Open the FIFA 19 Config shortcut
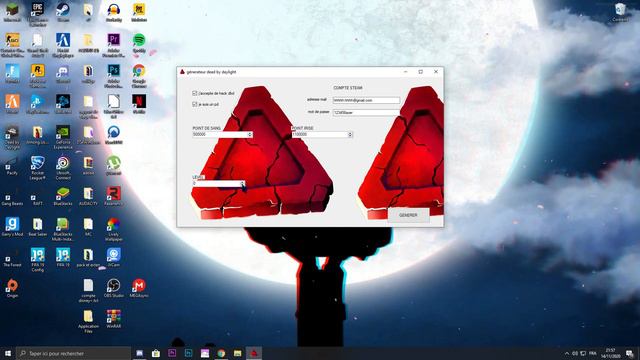This screenshot has height=360, width=640. click(x=38, y=260)
